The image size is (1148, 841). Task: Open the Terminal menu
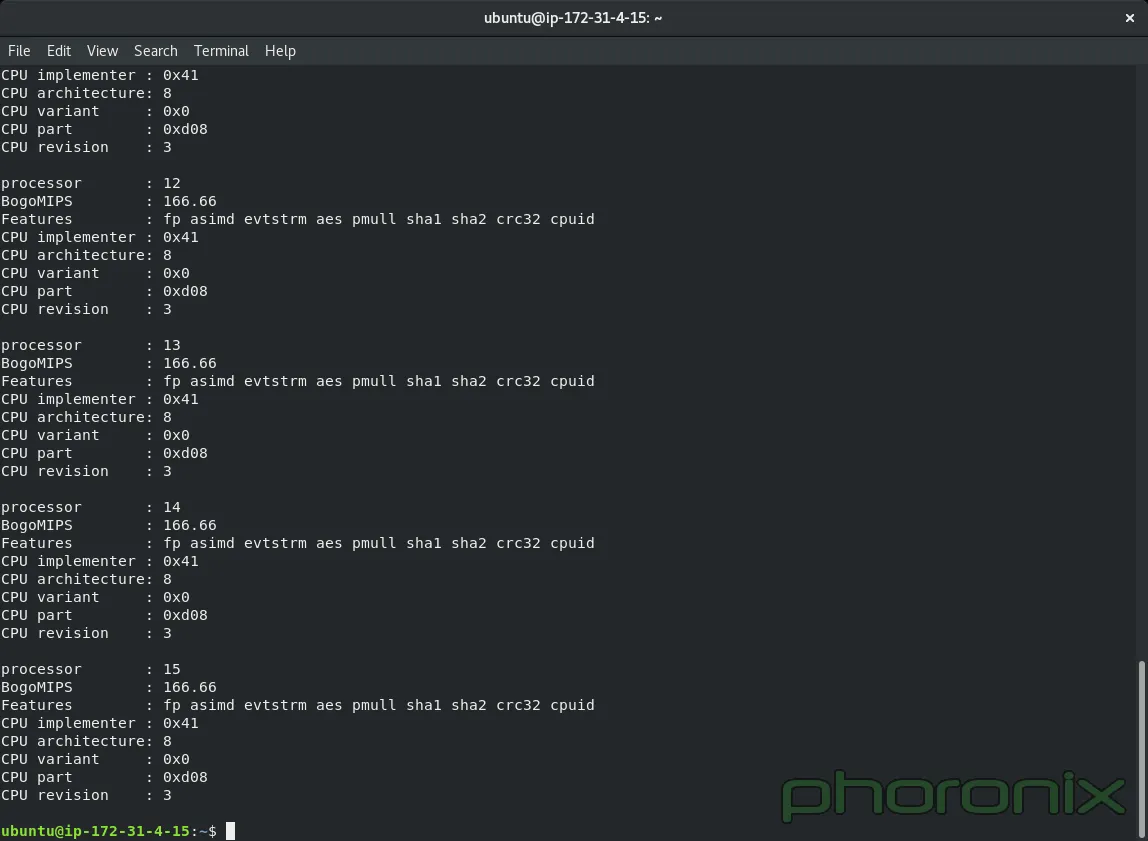pyautogui.click(x=221, y=51)
